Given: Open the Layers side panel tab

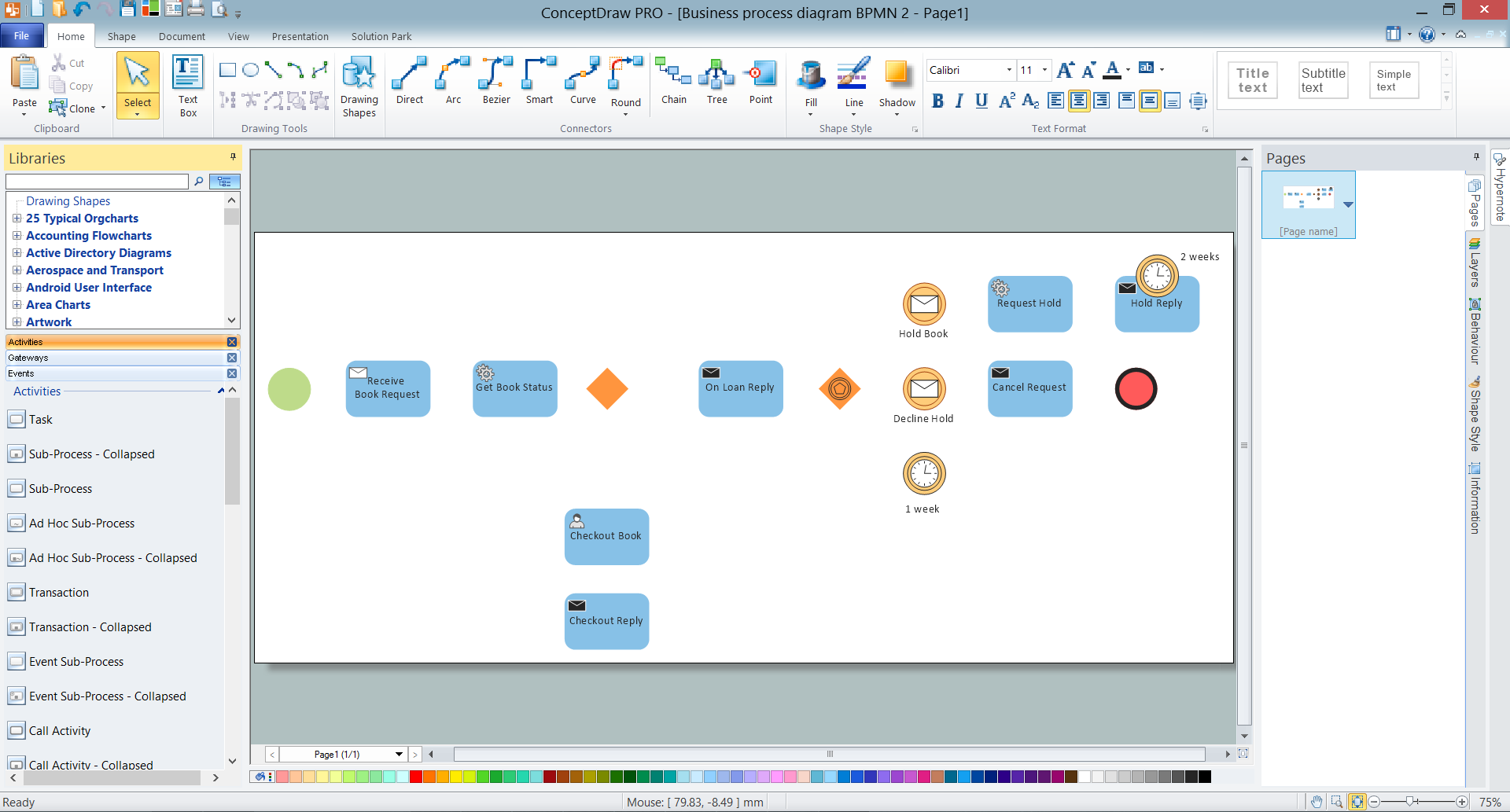Looking at the screenshot, I should click(1475, 263).
